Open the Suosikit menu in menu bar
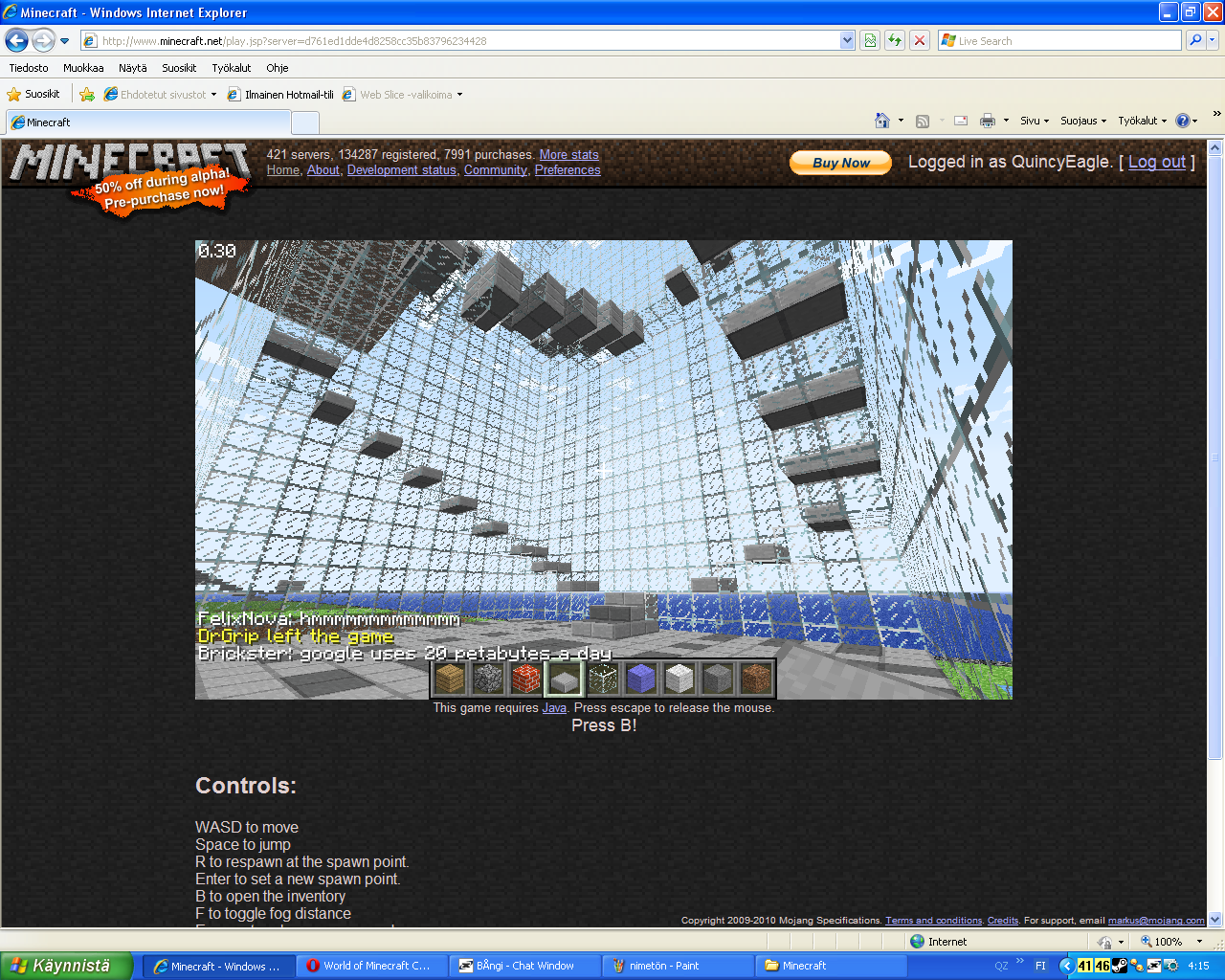This screenshot has width=1225, height=980. (x=179, y=68)
